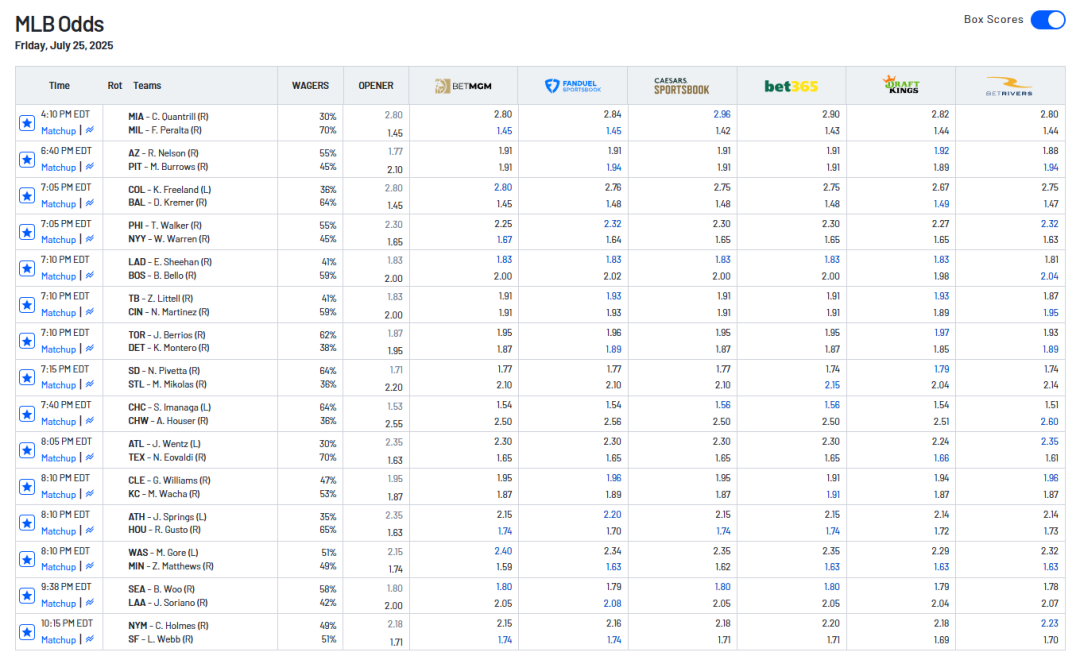Select DraftKings 1.66 odds for TEX

pyautogui.click(x=941, y=458)
